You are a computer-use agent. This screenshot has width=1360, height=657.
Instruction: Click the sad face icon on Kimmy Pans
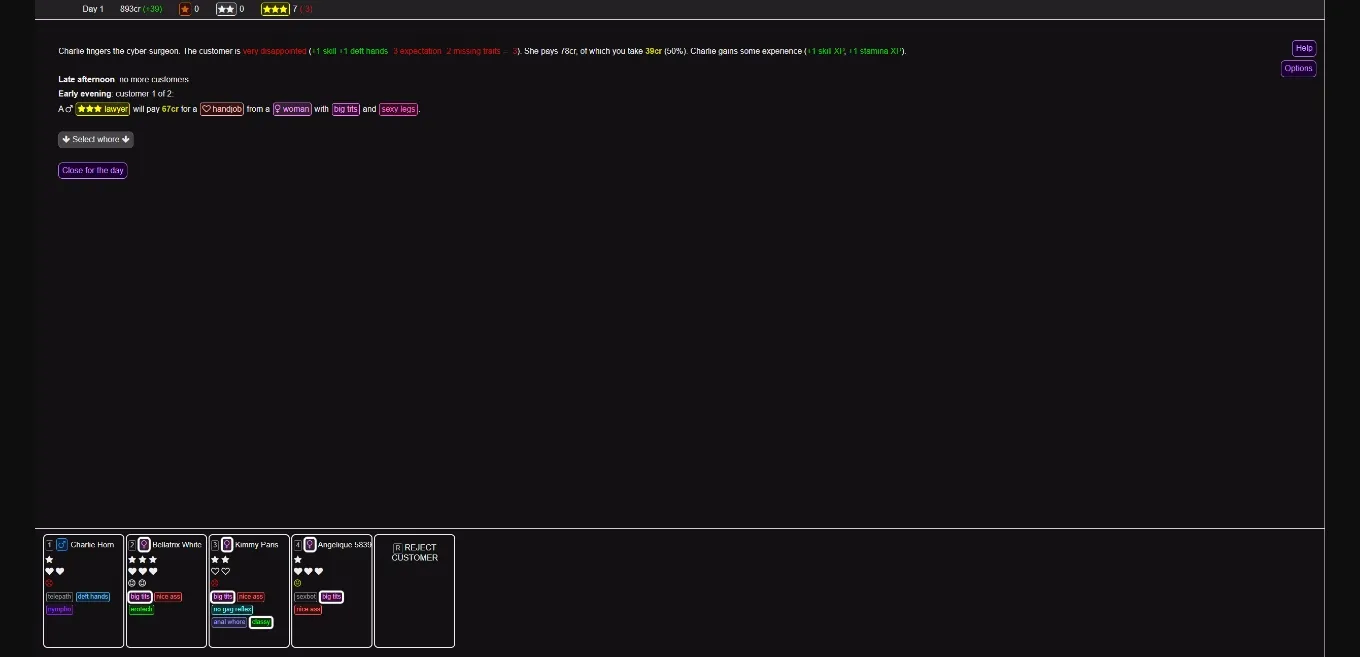[214, 582]
